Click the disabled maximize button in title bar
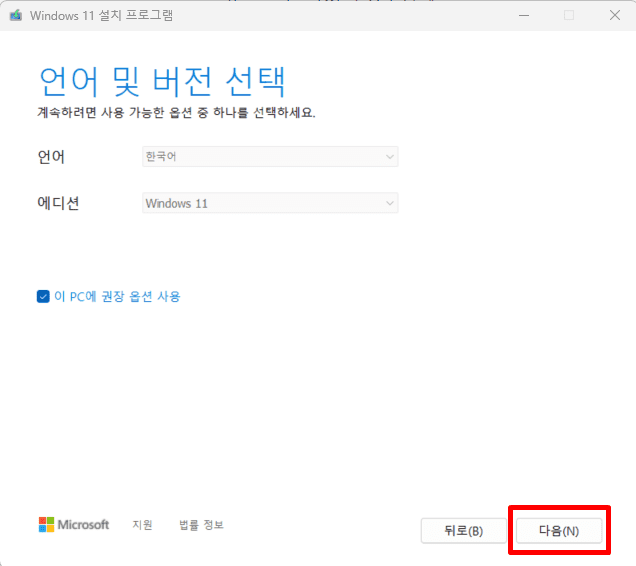 pos(569,15)
